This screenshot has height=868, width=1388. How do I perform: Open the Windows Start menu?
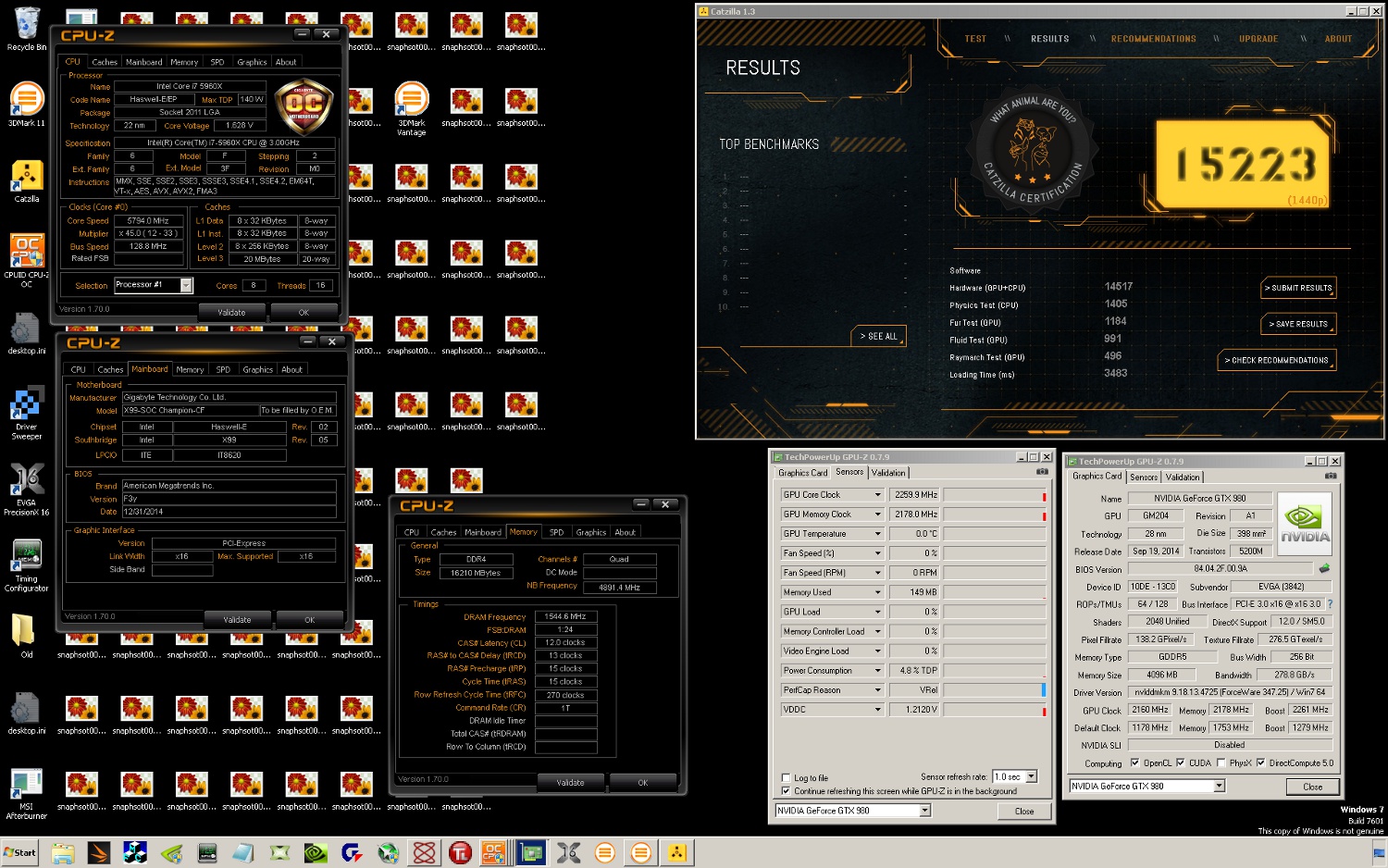coord(20,853)
